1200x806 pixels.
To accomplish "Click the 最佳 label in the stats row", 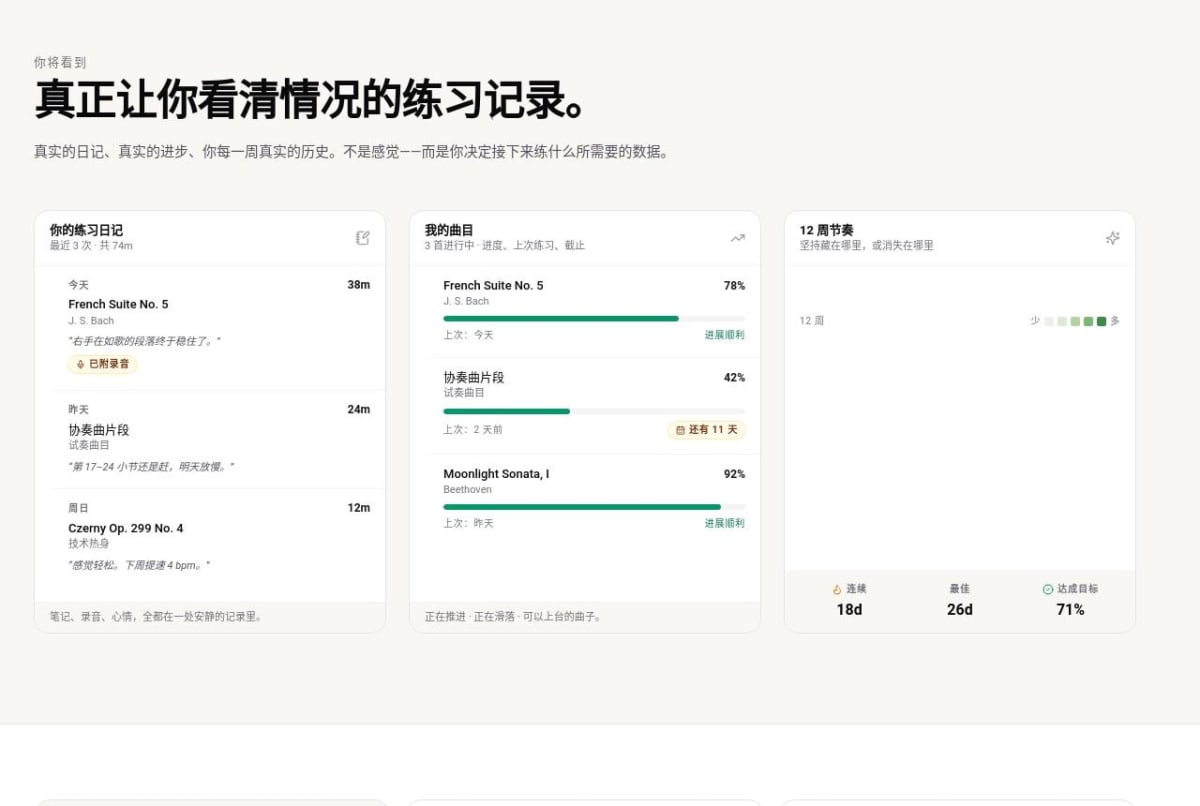I will [x=960, y=589].
